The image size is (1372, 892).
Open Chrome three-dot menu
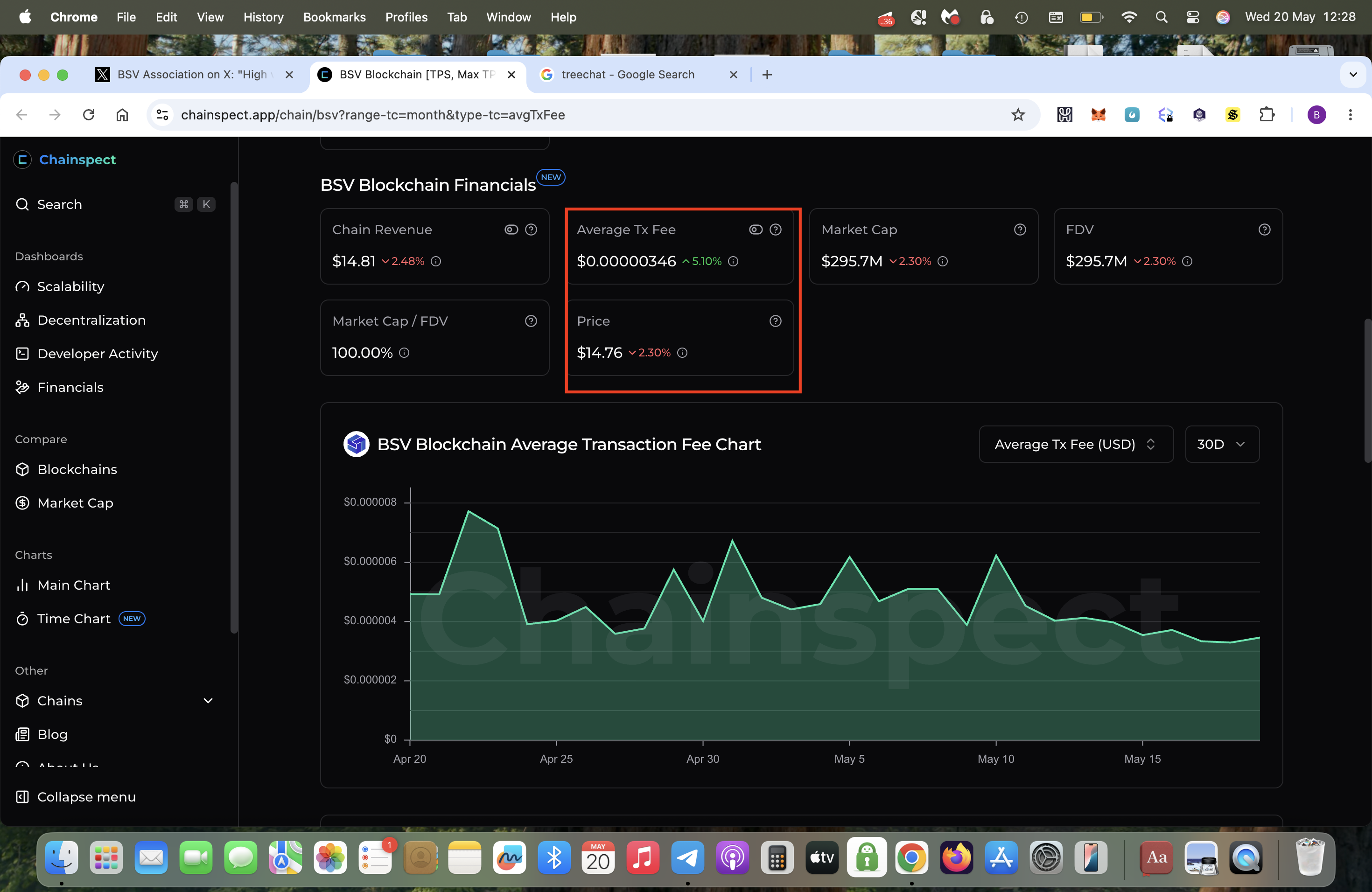tap(1350, 115)
